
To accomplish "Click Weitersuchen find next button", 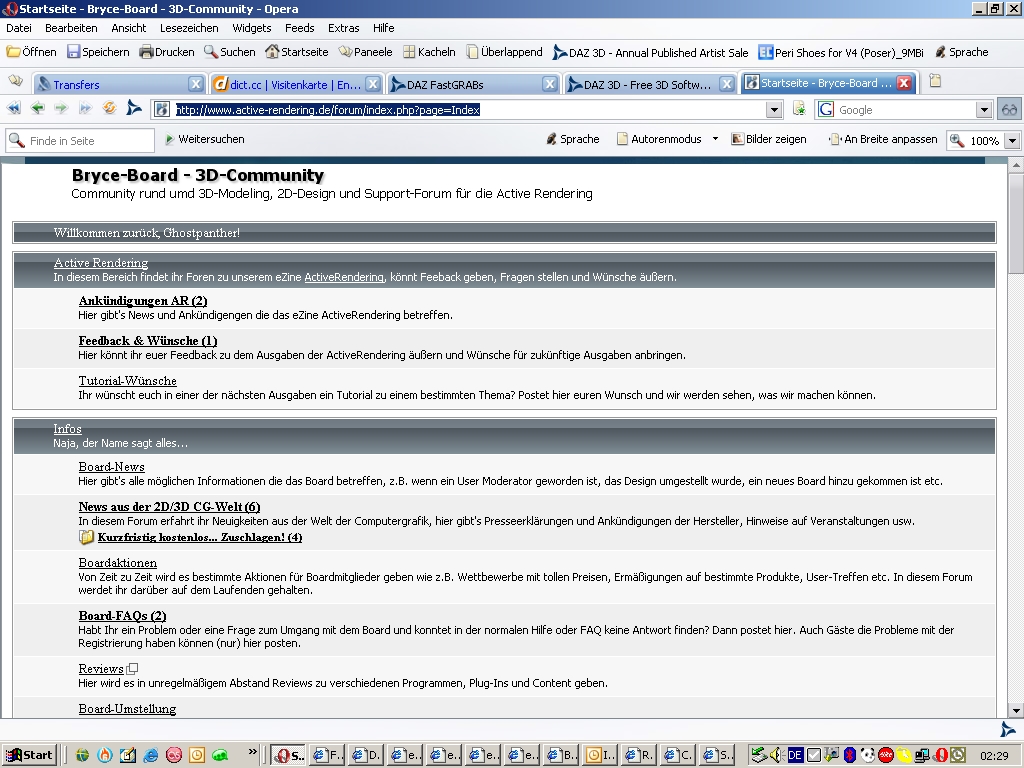I will tap(204, 139).
